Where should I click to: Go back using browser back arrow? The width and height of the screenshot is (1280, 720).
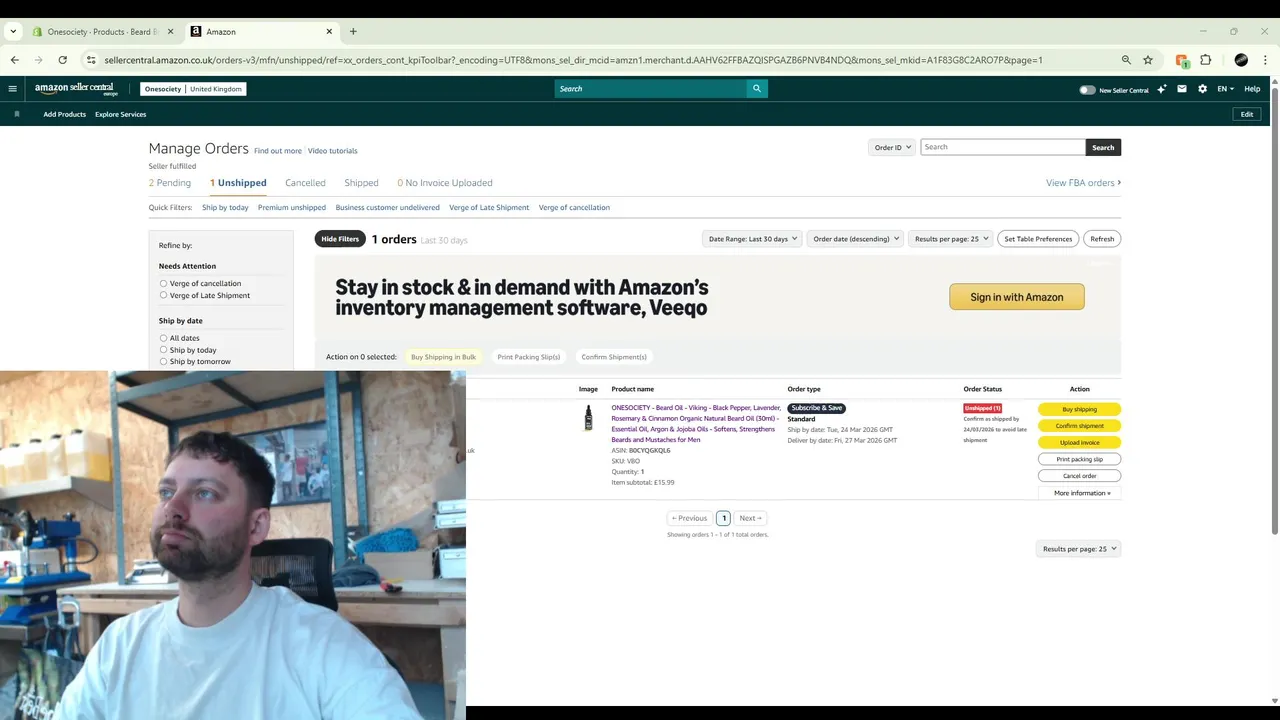[15, 60]
